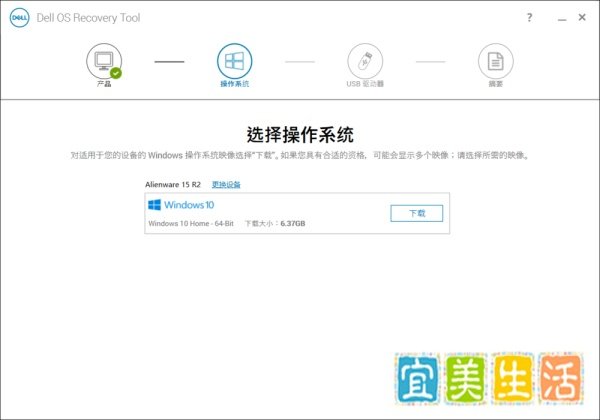Click the Dell OS Recovery Tool title
The image size is (600, 420).
pyautogui.click(x=88, y=18)
